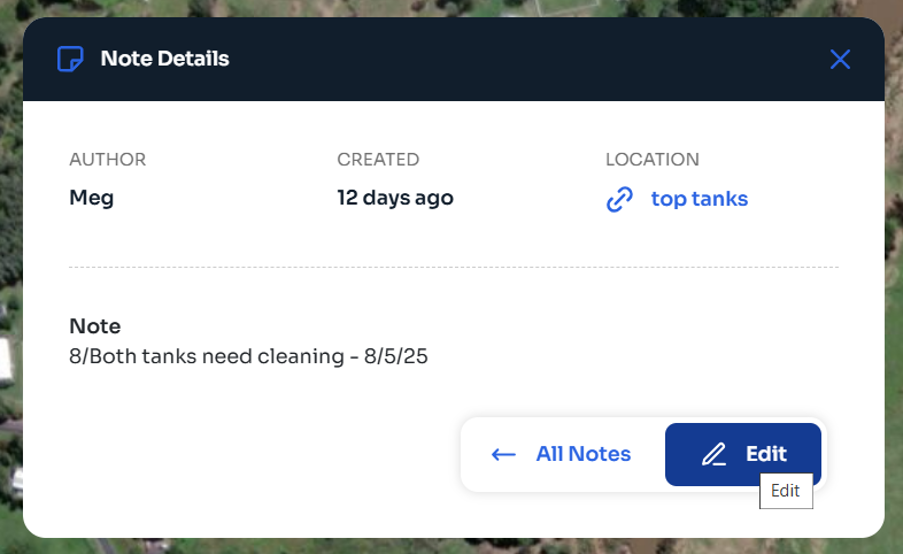Screen dimensions: 904x554
Task: Click the '12 days ago' created value
Action: (x=395, y=198)
